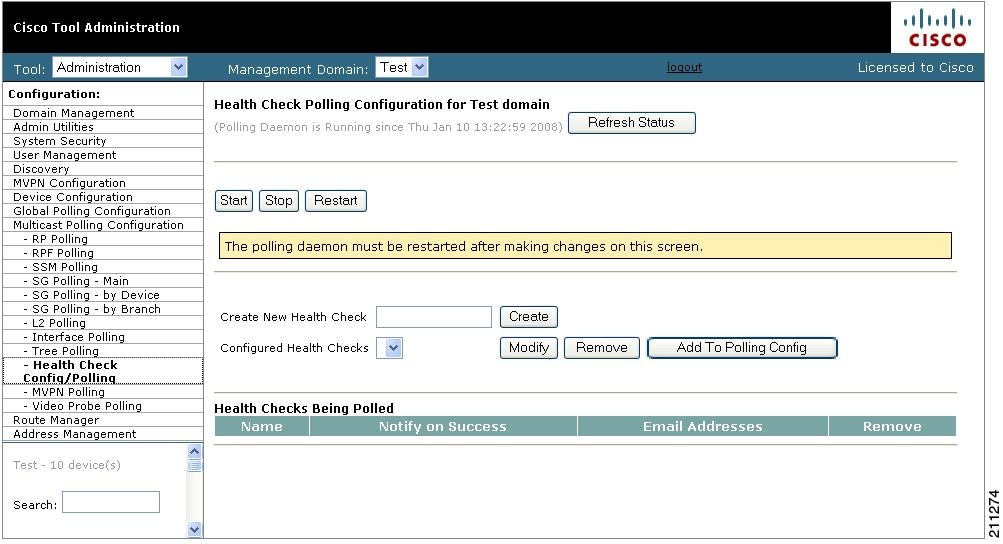Expand the Configured Health Checks dropdown

click(x=390, y=348)
